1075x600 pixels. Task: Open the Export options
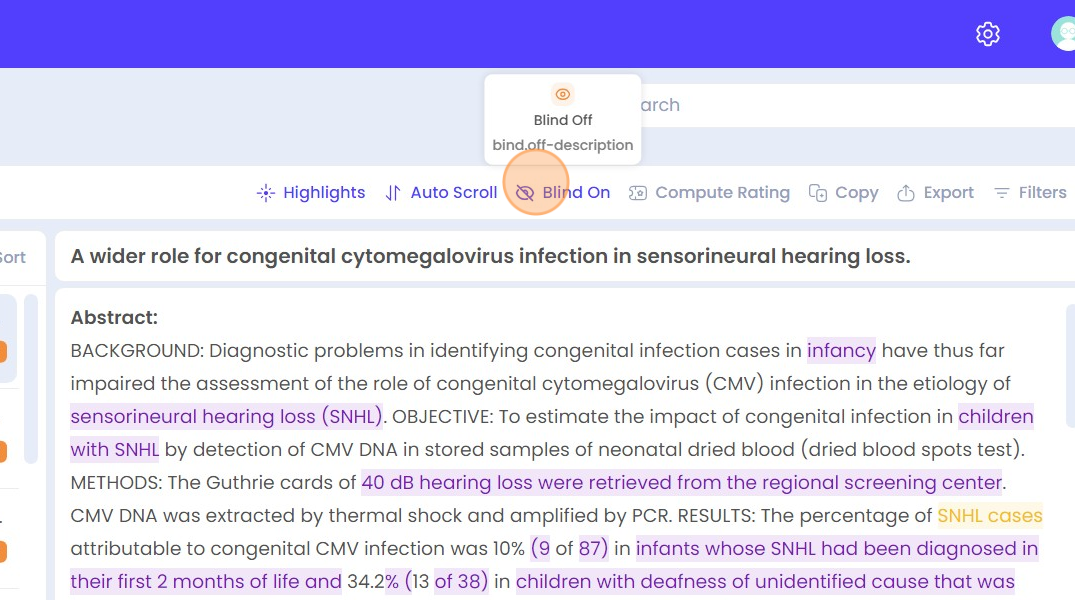948,193
